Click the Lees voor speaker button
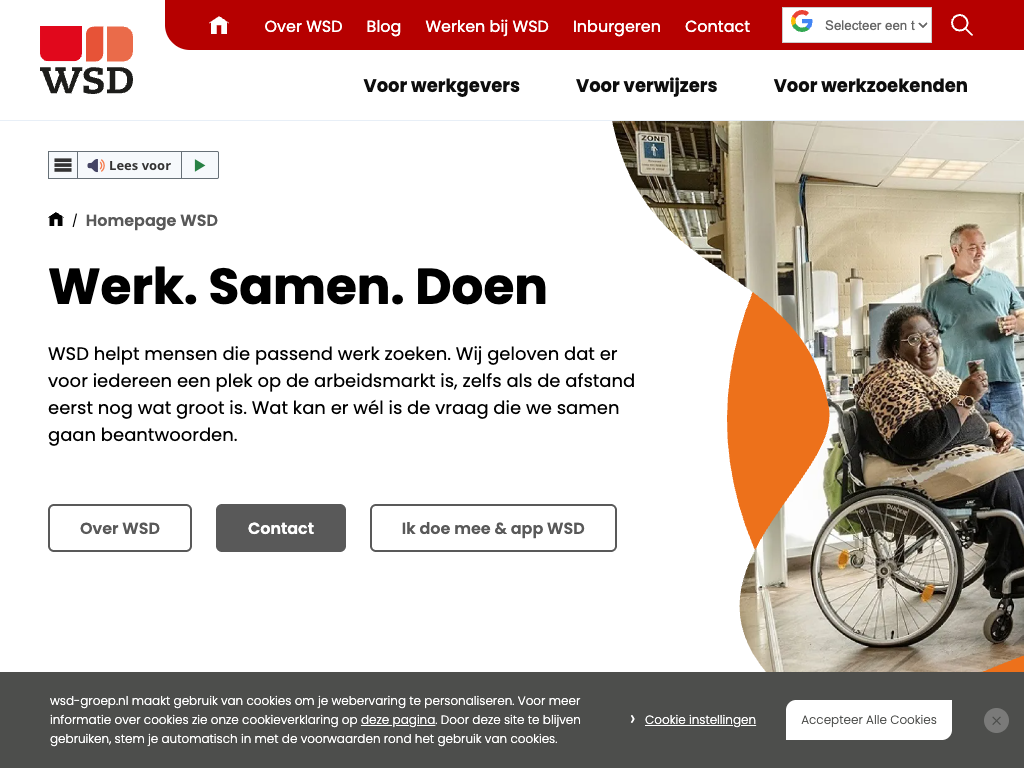The width and height of the screenshot is (1024, 768). (x=129, y=165)
